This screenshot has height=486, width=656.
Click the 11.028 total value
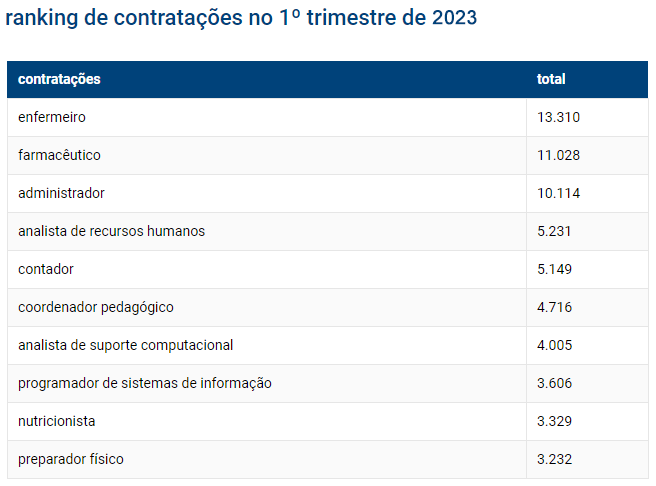[558, 155]
